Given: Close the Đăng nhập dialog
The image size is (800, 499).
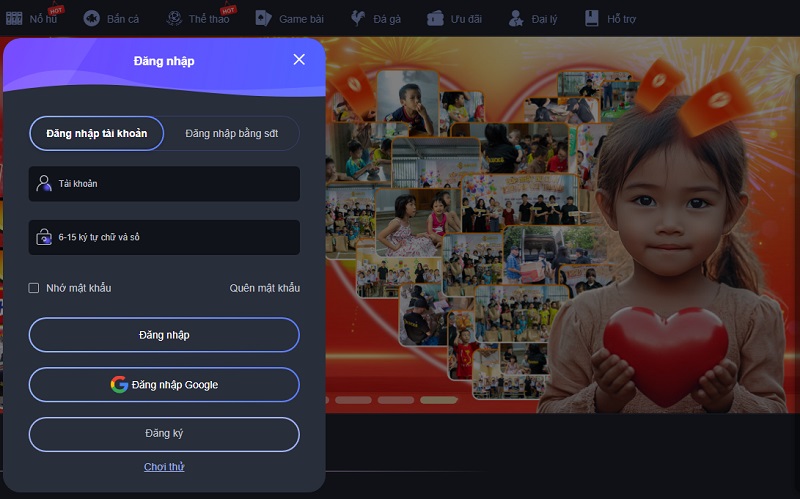Looking at the screenshot, I should click(x=299, y=60).
